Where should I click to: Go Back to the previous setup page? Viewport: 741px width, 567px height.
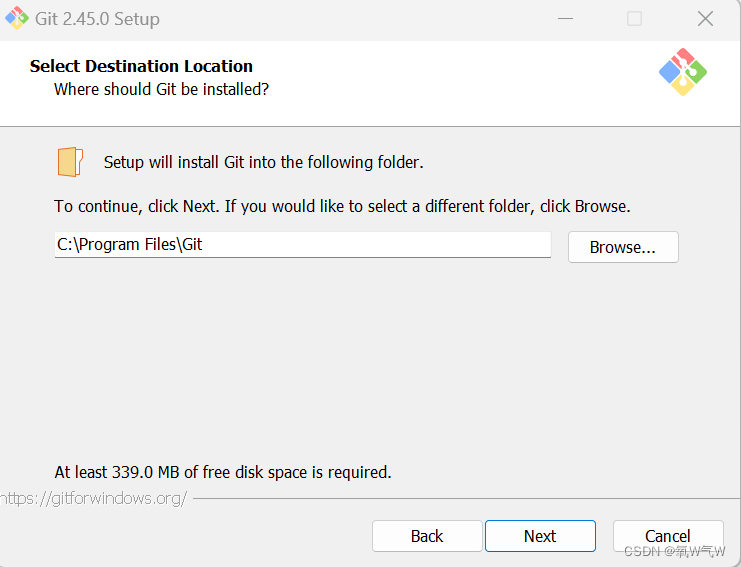pos(427,536)
